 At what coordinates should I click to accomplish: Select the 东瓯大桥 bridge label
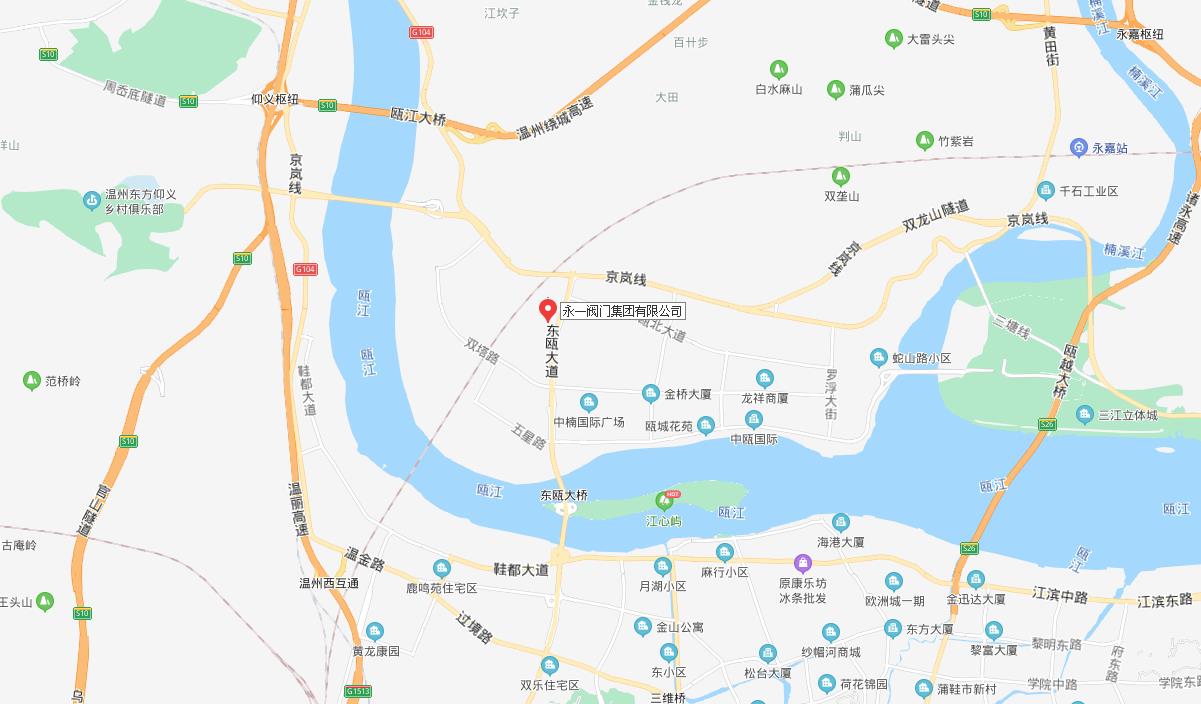point(564,495)
